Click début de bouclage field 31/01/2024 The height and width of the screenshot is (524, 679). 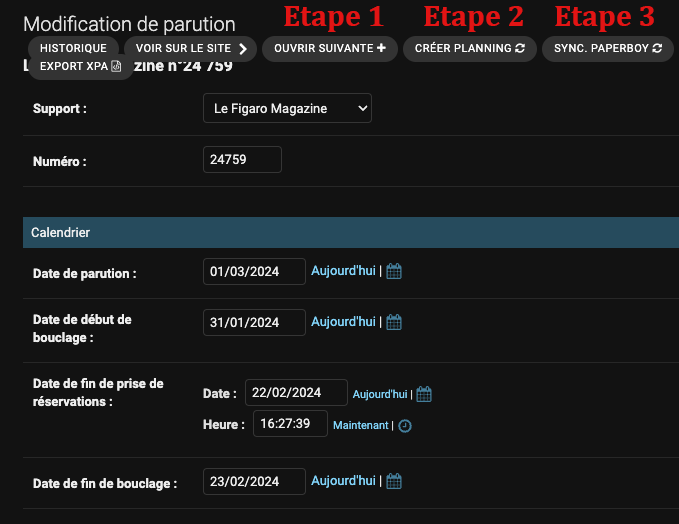tap(254, 323)
